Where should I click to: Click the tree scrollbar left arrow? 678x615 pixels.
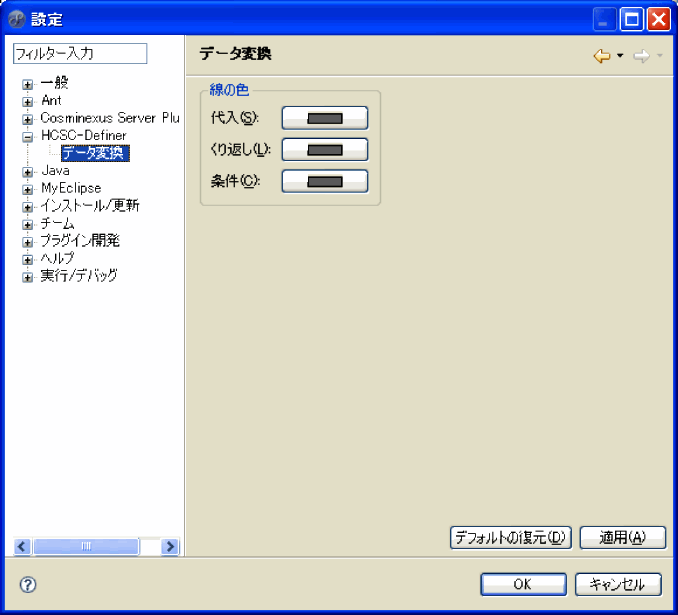tap(22, 547)
